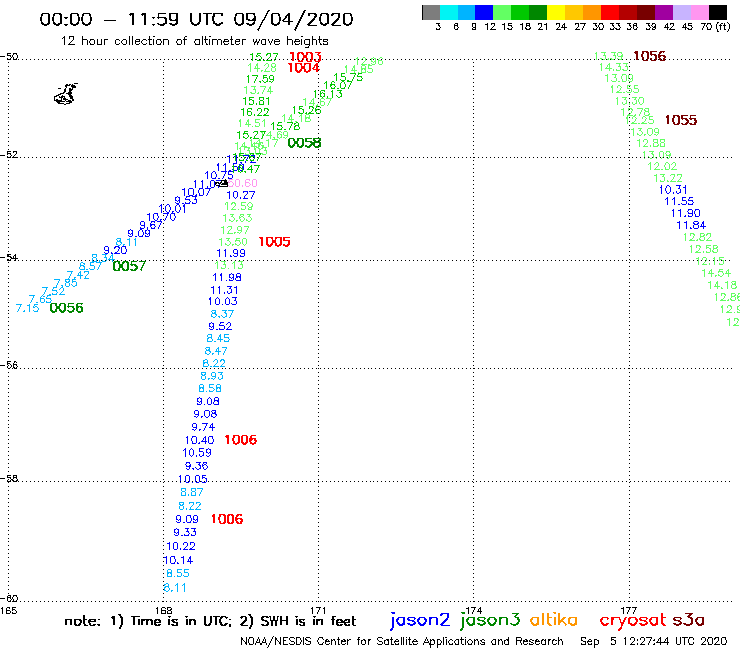Click the longitude axis label 171
Image resolution: width=740 pixels, height=650 pixels.
[x=318, y=610]
